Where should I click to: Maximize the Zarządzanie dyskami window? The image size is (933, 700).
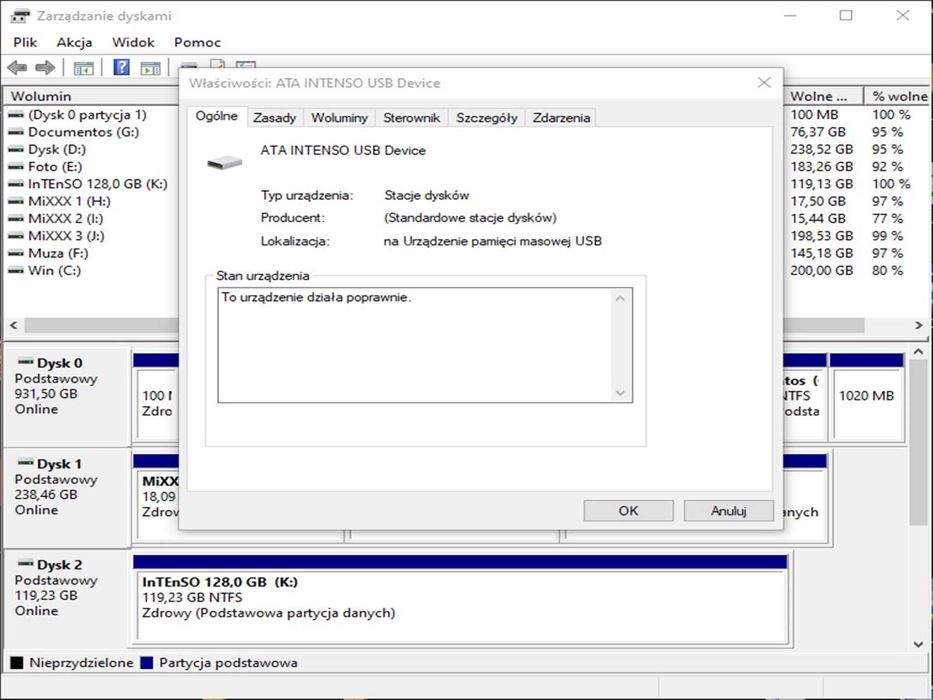[846, 15]
